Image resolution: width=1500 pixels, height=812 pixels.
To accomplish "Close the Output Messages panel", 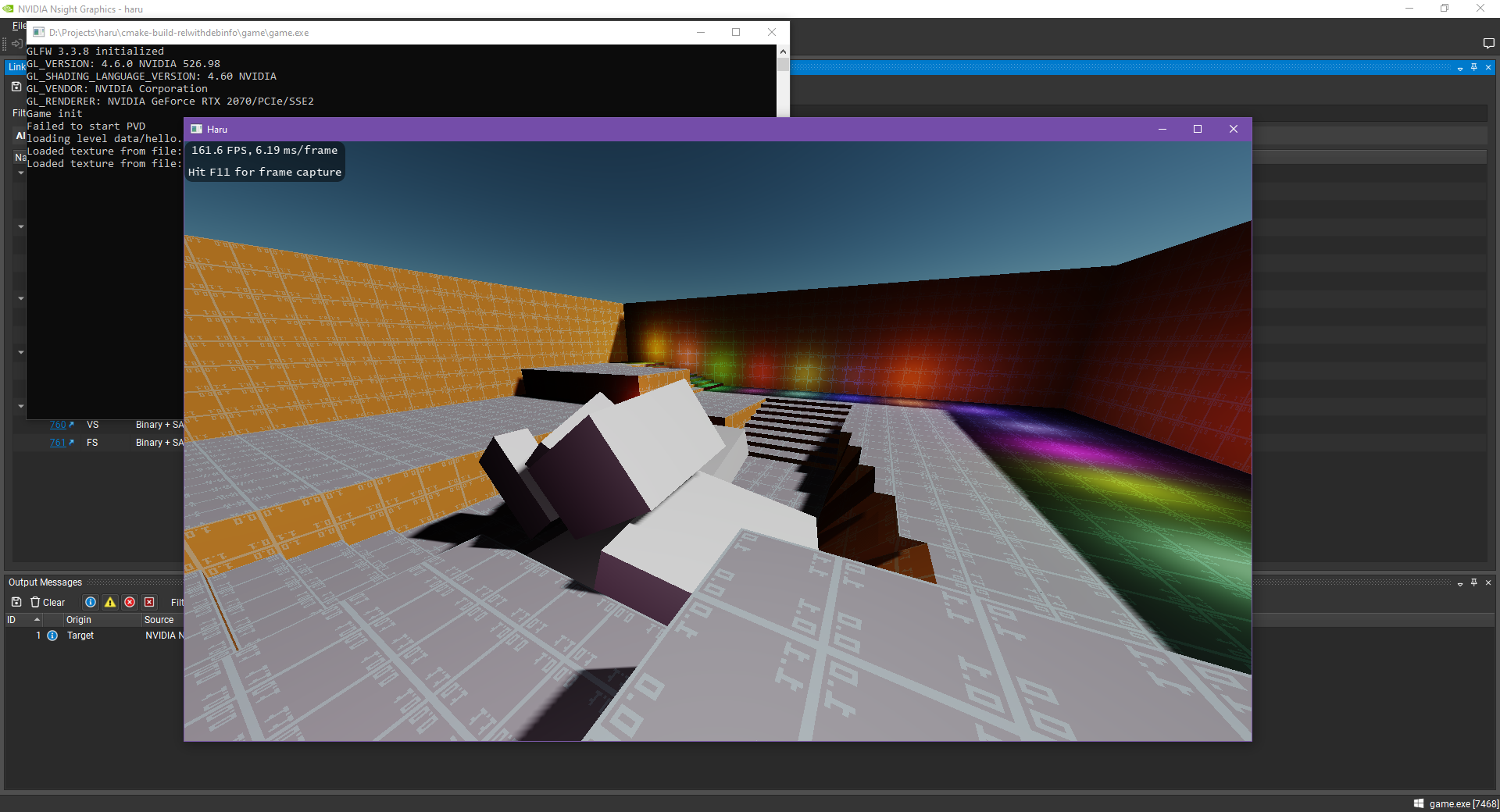I will tap(1488, 582).
